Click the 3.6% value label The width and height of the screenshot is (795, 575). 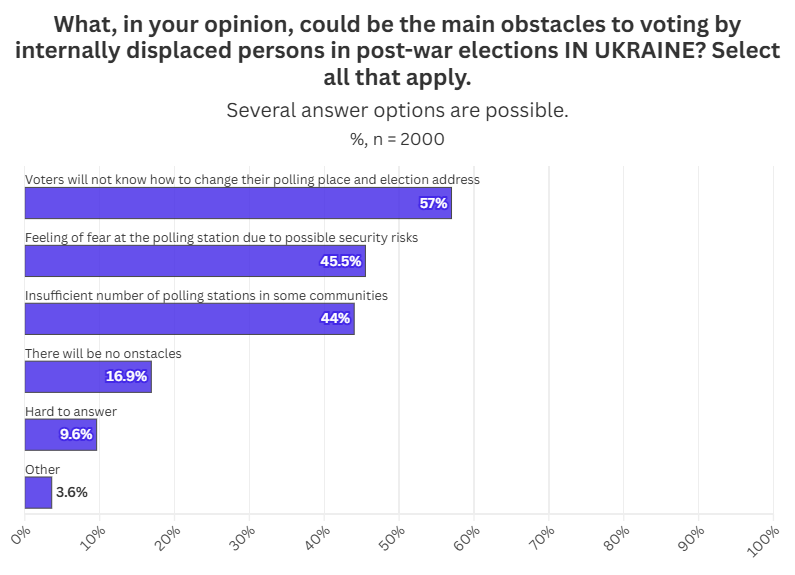point(72,492)
